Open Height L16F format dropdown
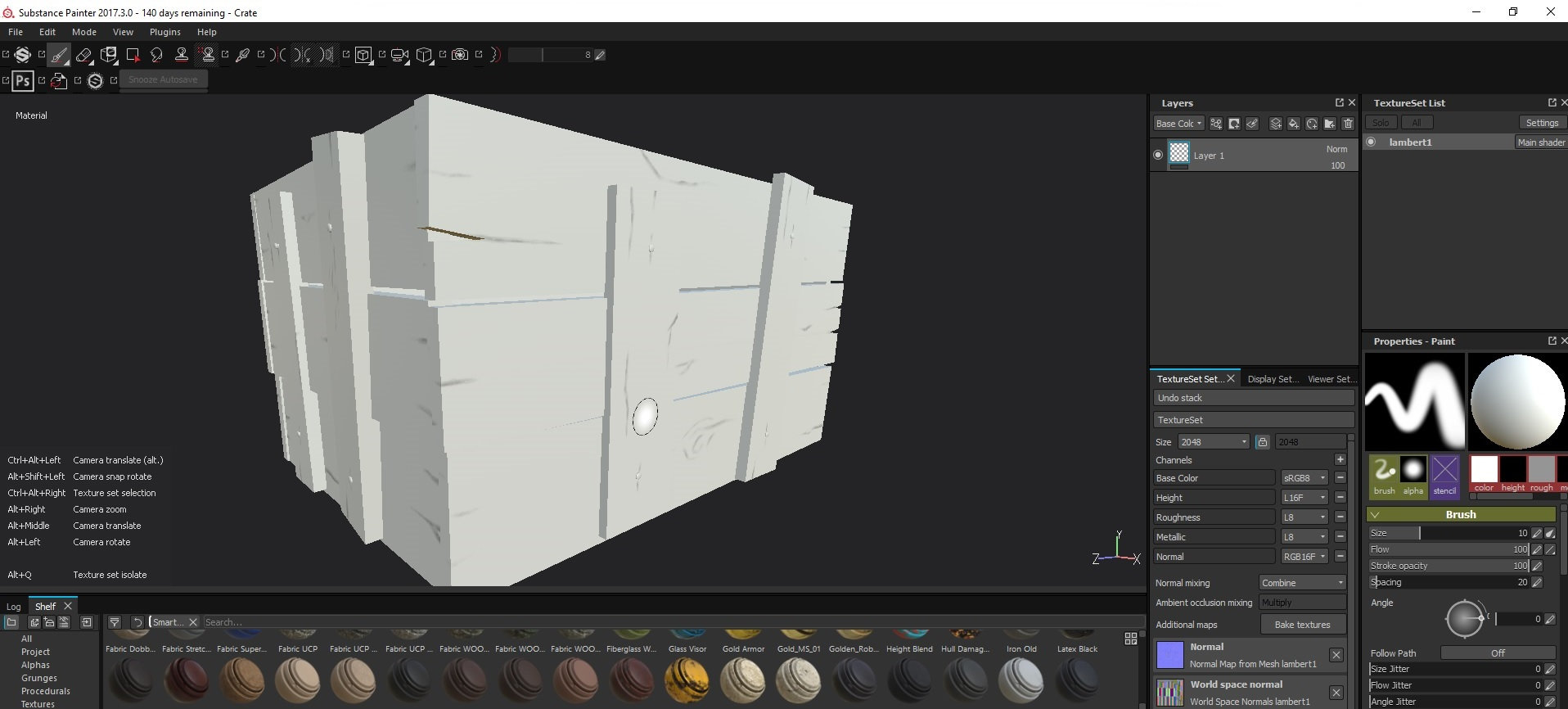Viewport: 1568px width, 709px height. [x=1304, y=497]
